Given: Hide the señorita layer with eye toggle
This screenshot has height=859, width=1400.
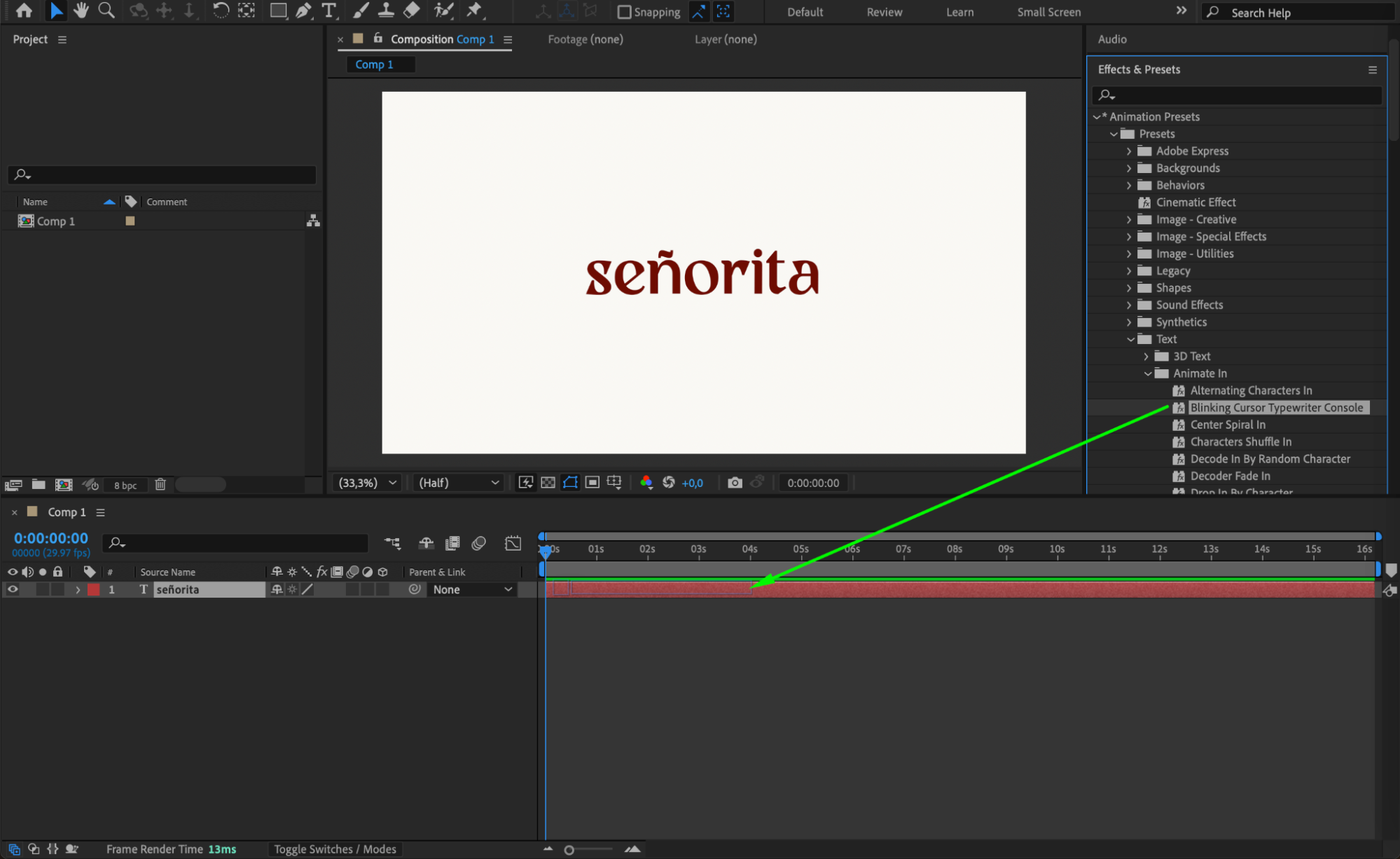Looking at the screenshot, I should [13, 590].
